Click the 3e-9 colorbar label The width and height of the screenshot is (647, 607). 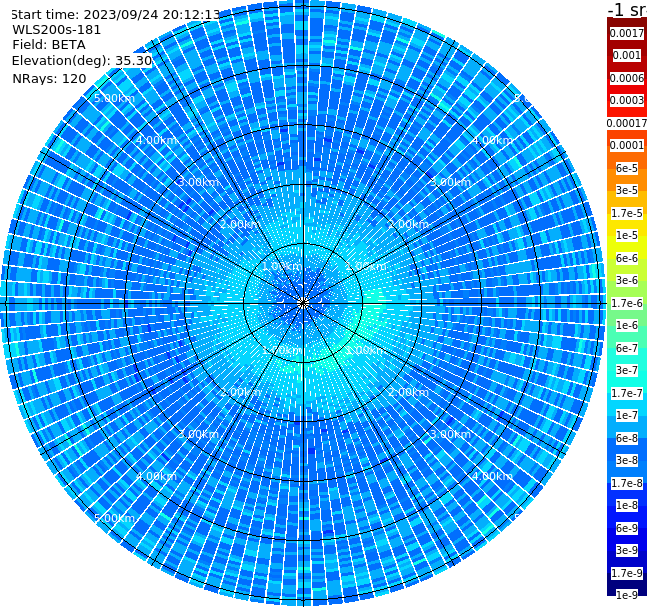[x=626, y=550]
